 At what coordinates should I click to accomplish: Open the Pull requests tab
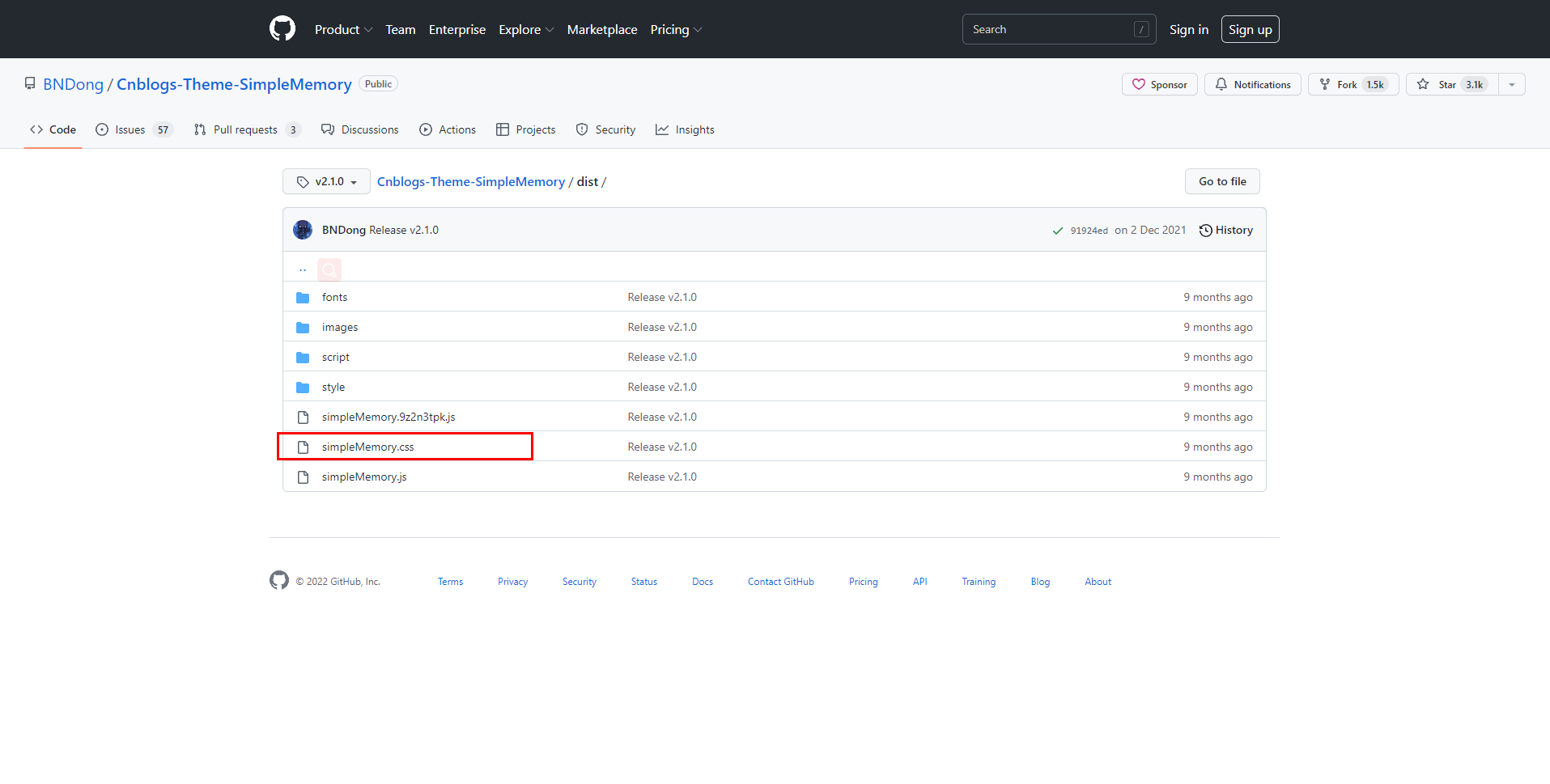tap(247, 129)
